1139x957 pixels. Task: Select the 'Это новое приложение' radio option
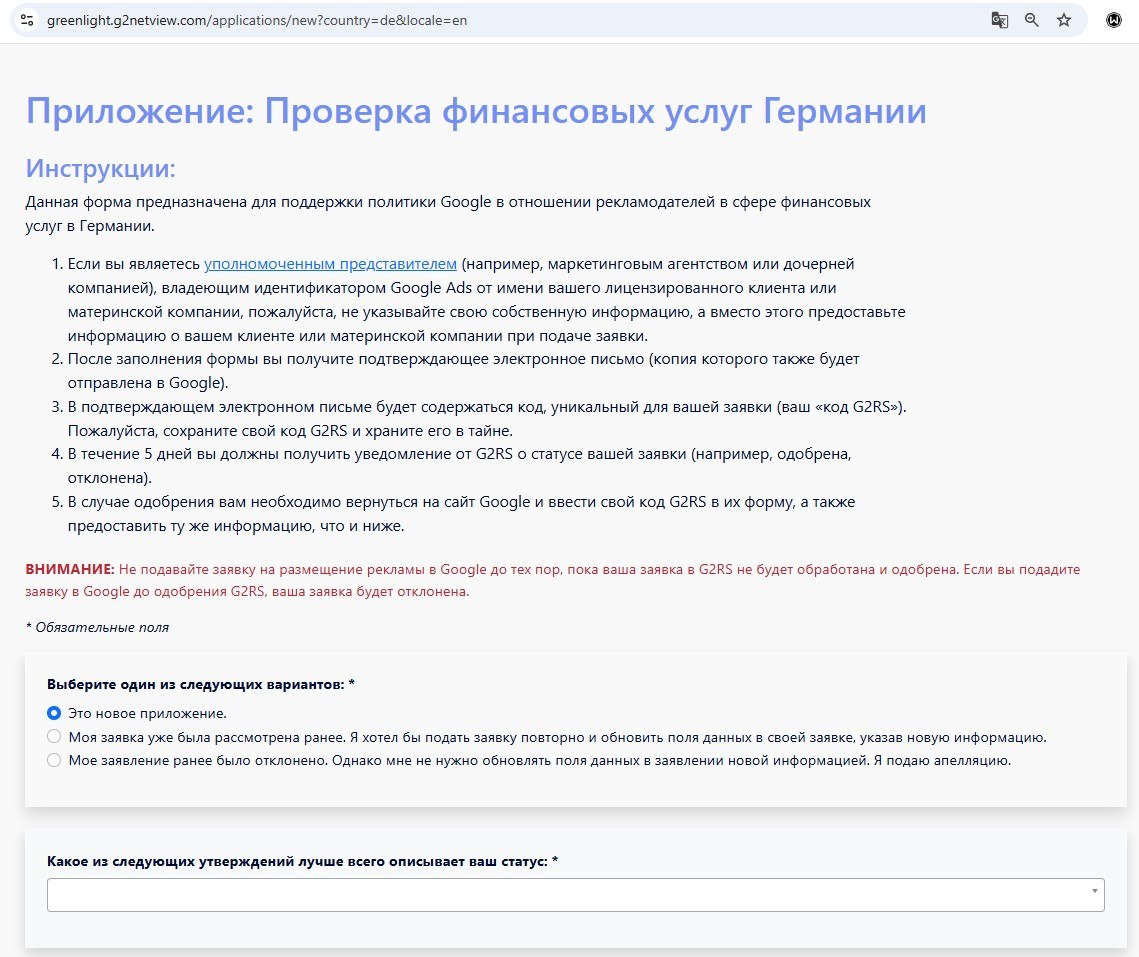54,713
